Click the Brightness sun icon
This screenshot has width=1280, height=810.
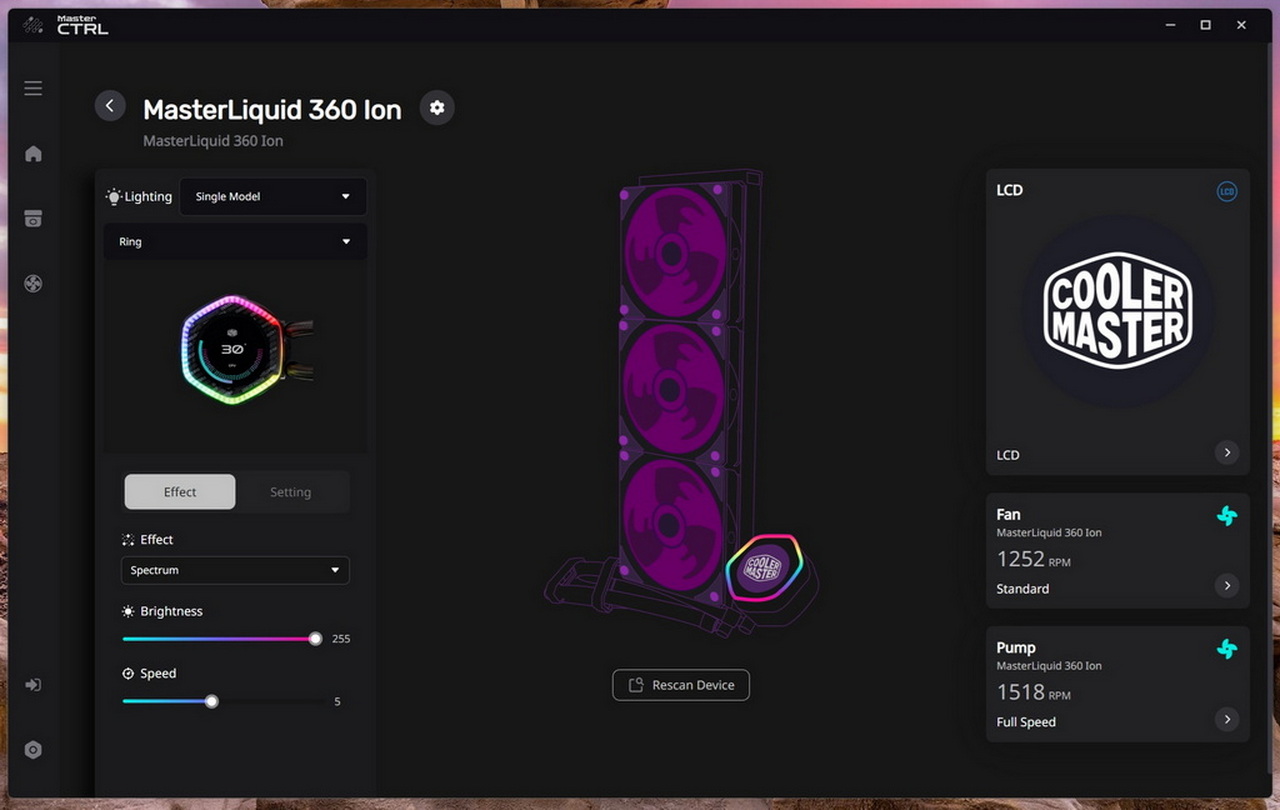tap(128, 611)
